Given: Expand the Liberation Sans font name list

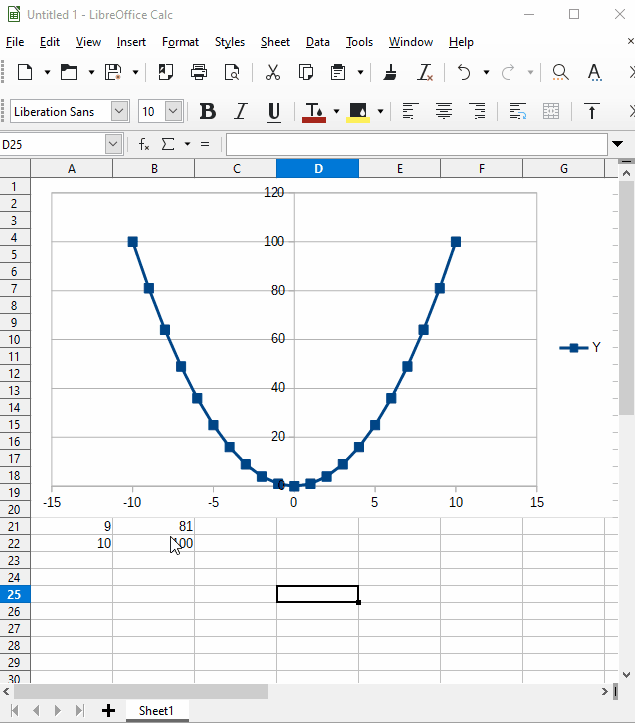Looking at the screenshot, I should pyautogui.click(x=119, y=111).
